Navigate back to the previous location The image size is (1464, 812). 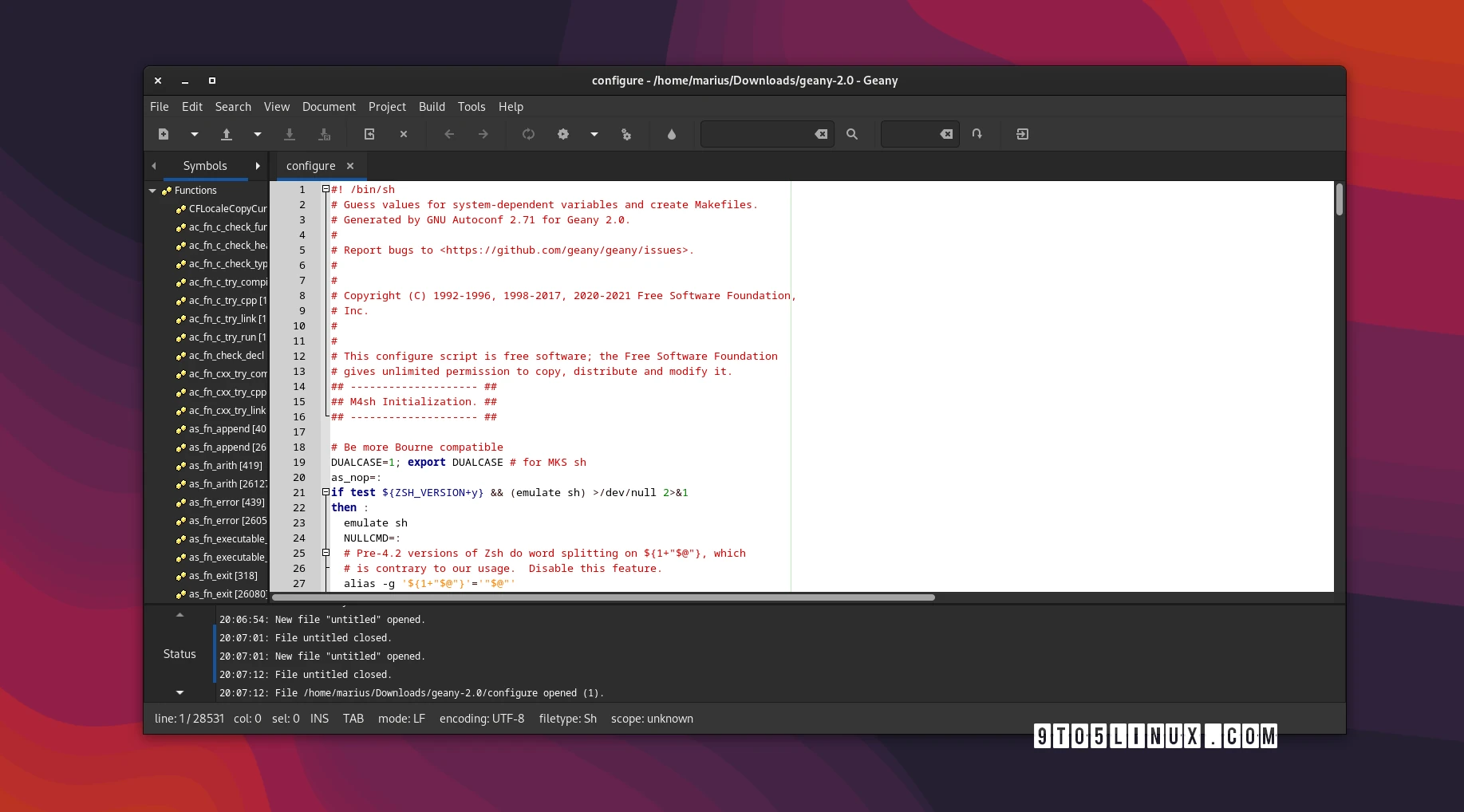[449, 134]
